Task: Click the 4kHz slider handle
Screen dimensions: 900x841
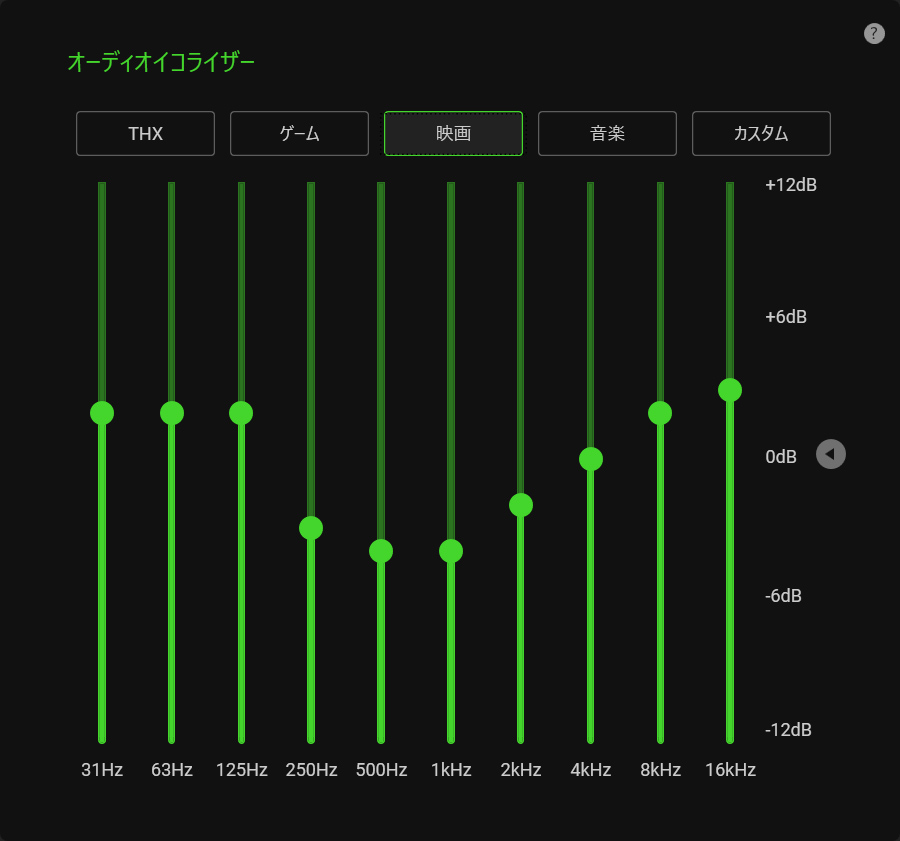Action: (x=590, y=459)
